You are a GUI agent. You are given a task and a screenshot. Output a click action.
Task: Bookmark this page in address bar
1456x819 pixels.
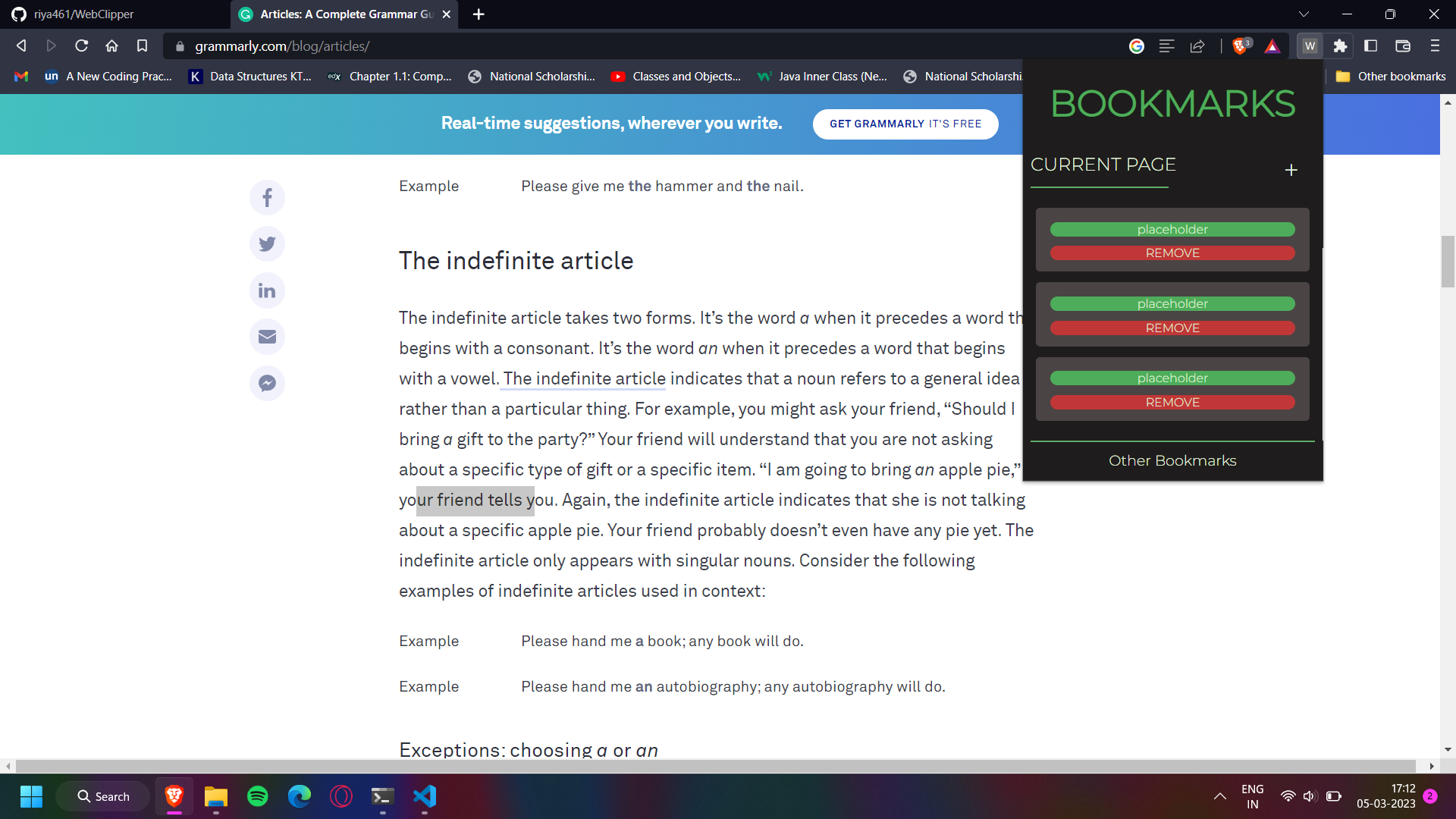142,46
